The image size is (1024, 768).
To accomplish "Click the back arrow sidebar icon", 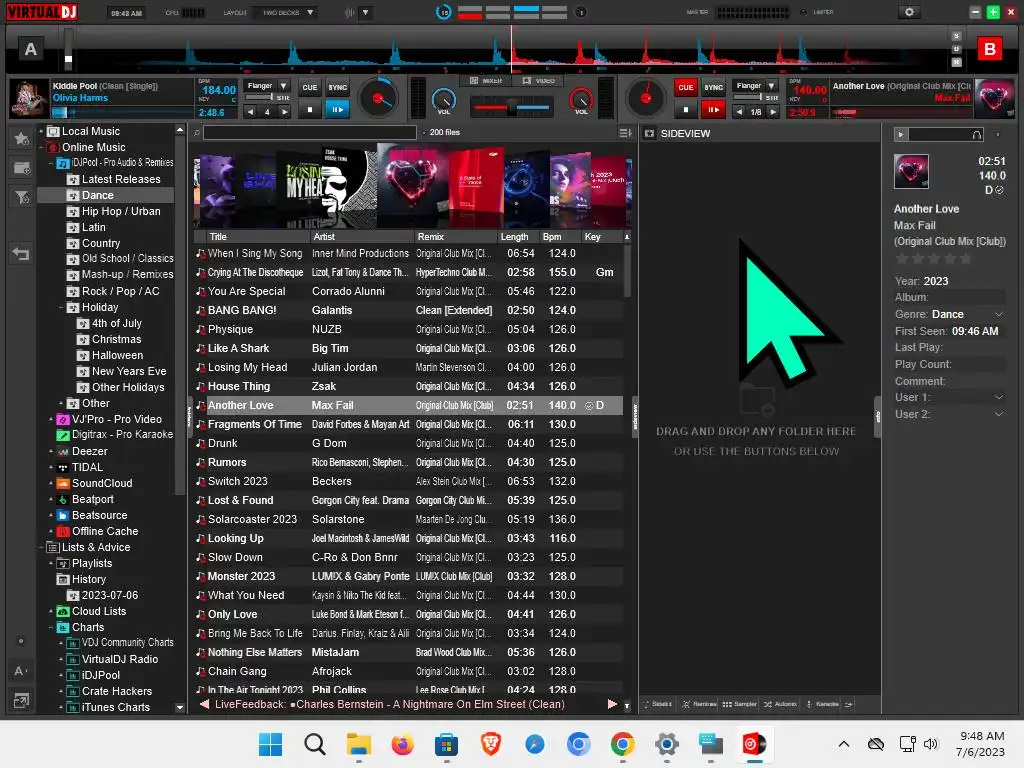I will (x=21, y=253).
